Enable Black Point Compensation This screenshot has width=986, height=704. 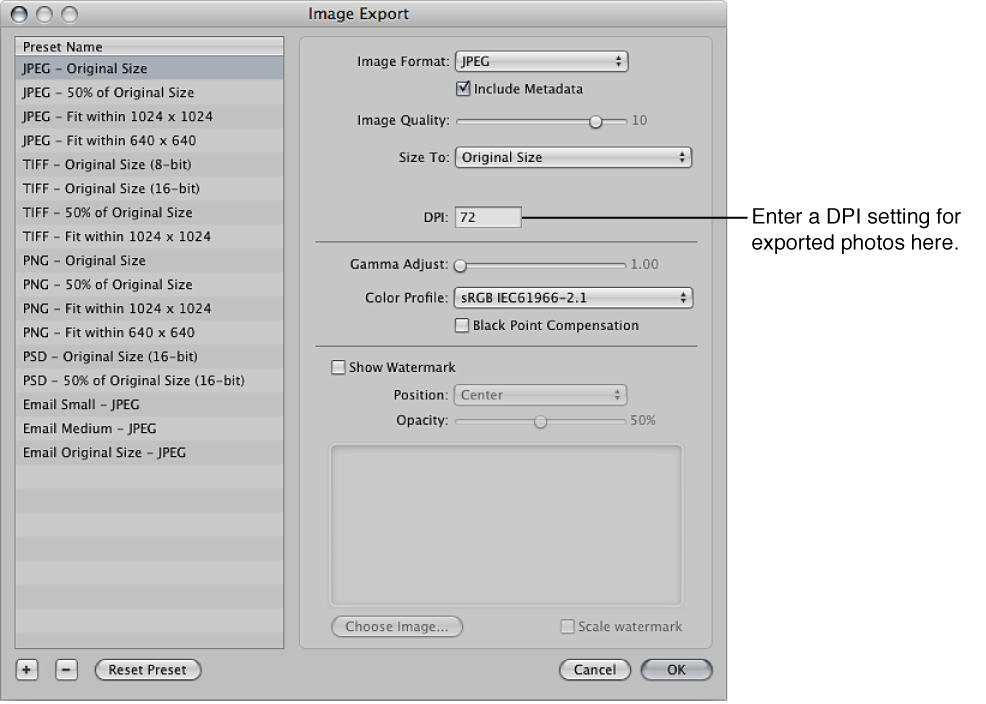click(x=462, y=325)
